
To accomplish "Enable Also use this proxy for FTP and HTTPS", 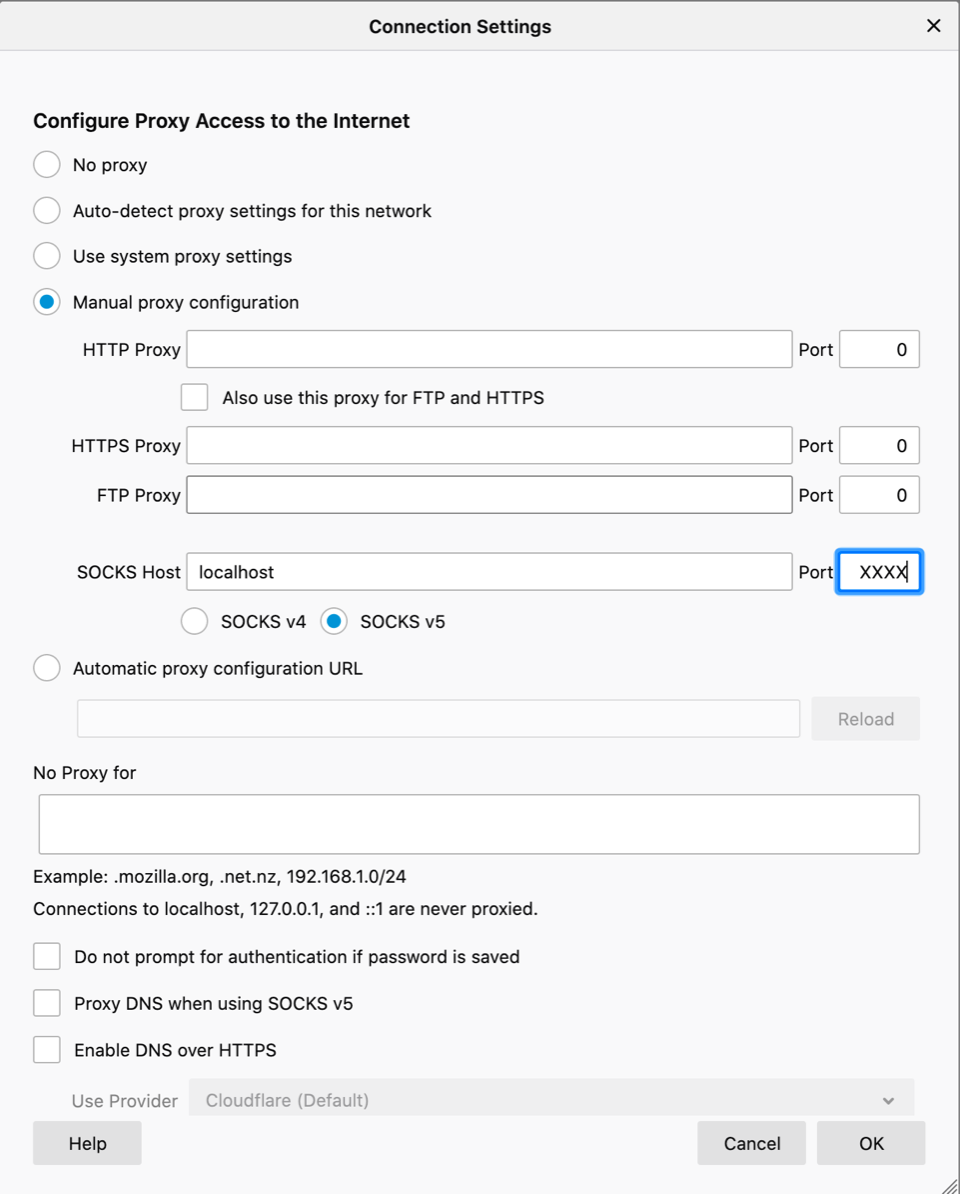I will tap(194, 397).
